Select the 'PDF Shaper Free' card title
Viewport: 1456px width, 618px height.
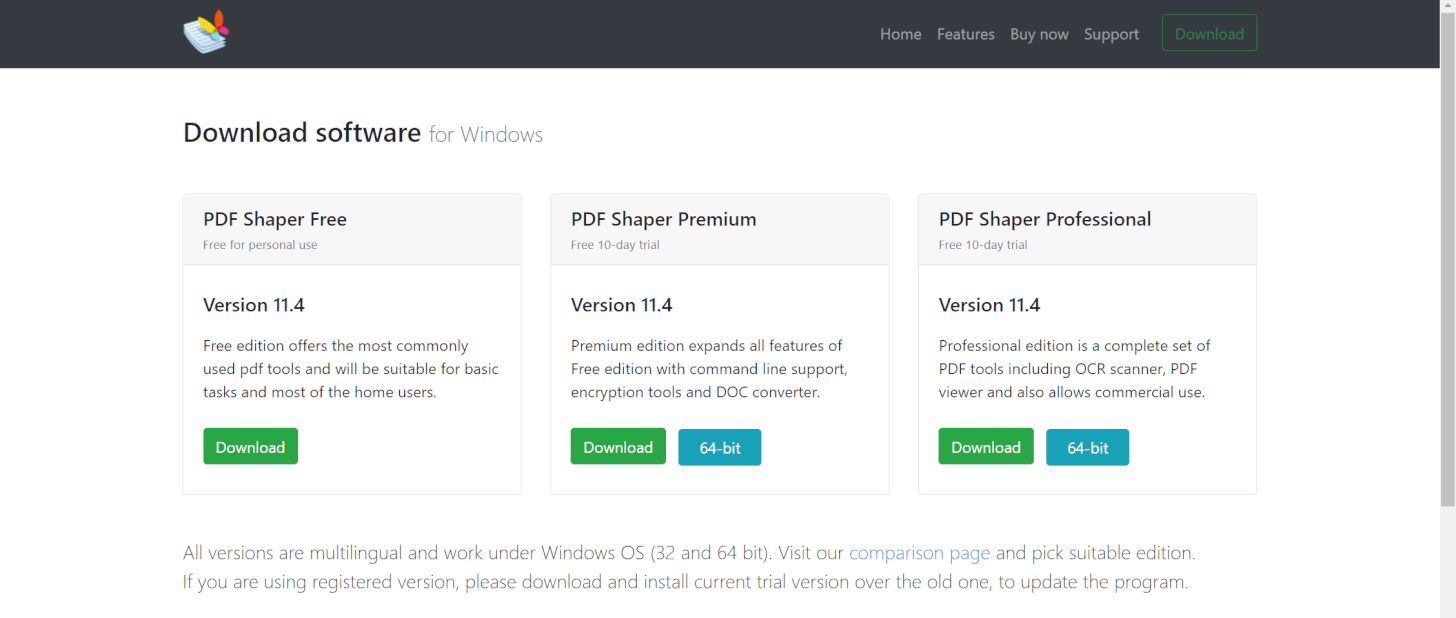click(275, 219)
